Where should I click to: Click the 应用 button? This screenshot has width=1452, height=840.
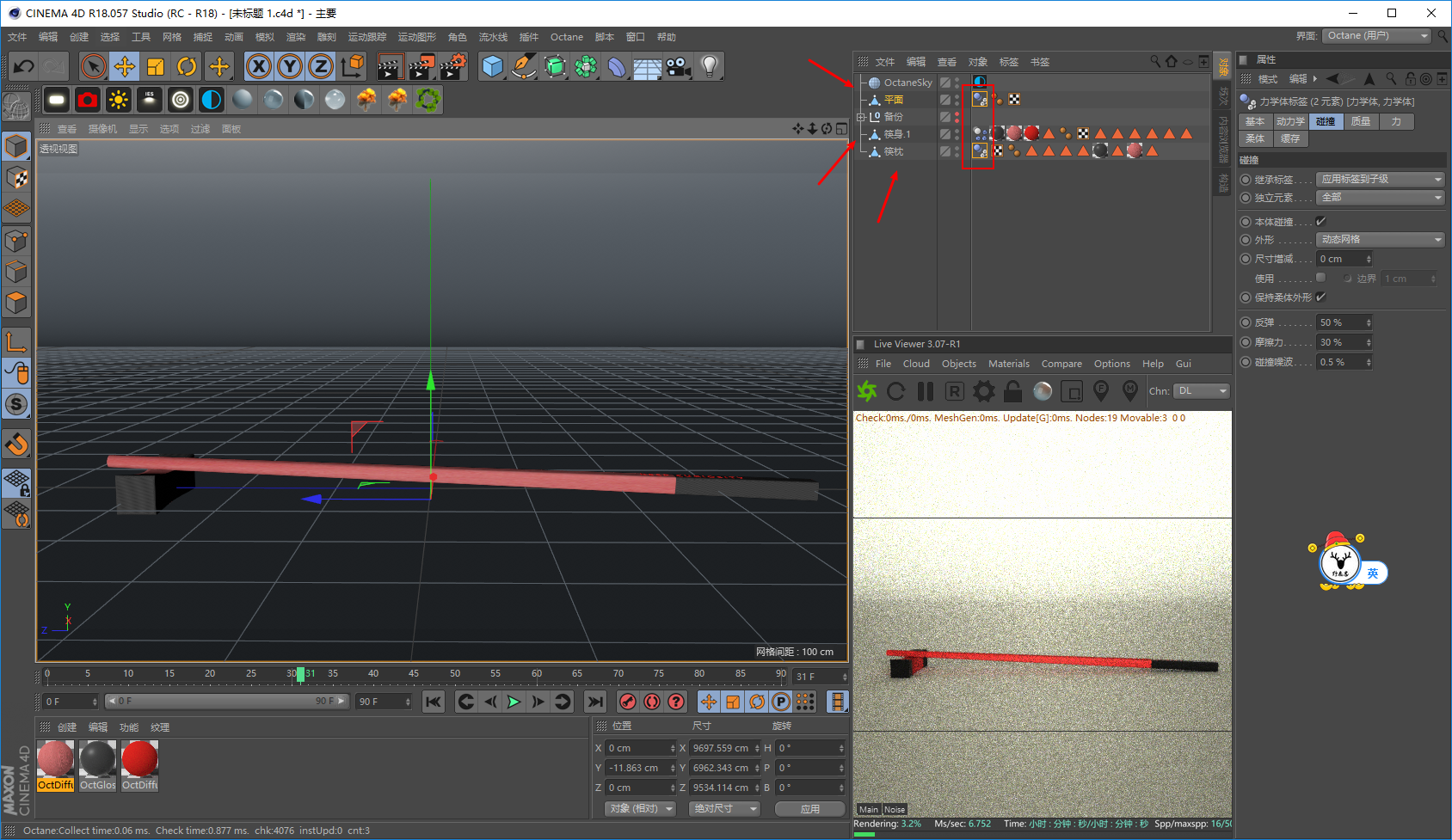point(809,808)
